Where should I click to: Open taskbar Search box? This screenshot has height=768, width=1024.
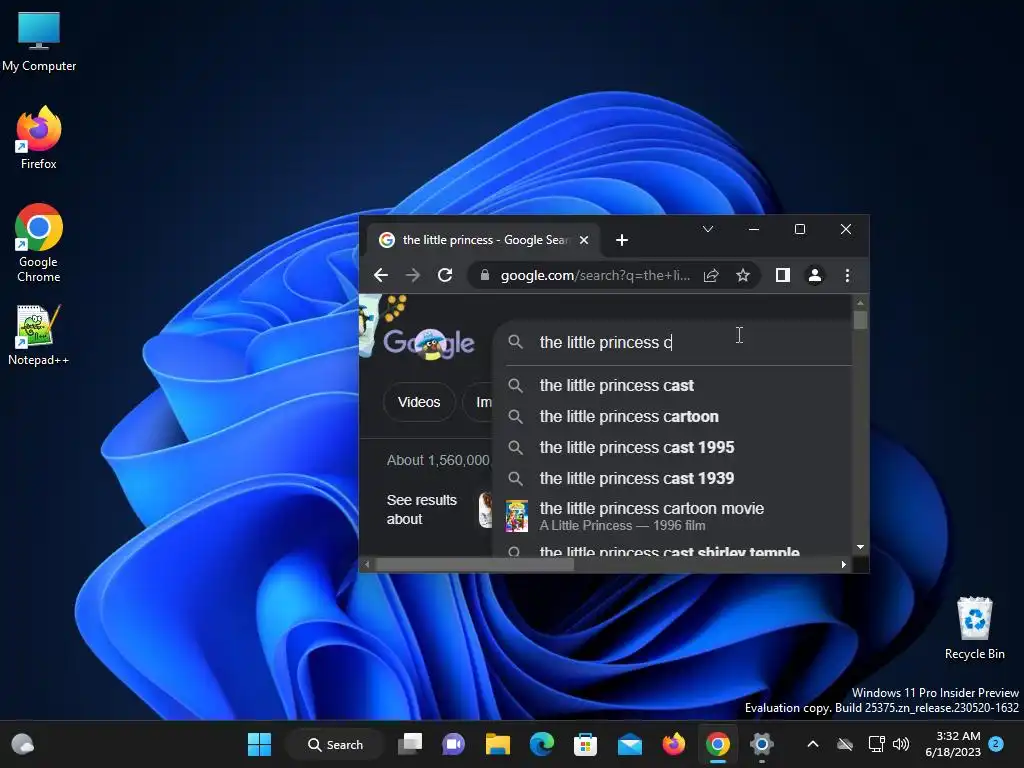point(336,744)
